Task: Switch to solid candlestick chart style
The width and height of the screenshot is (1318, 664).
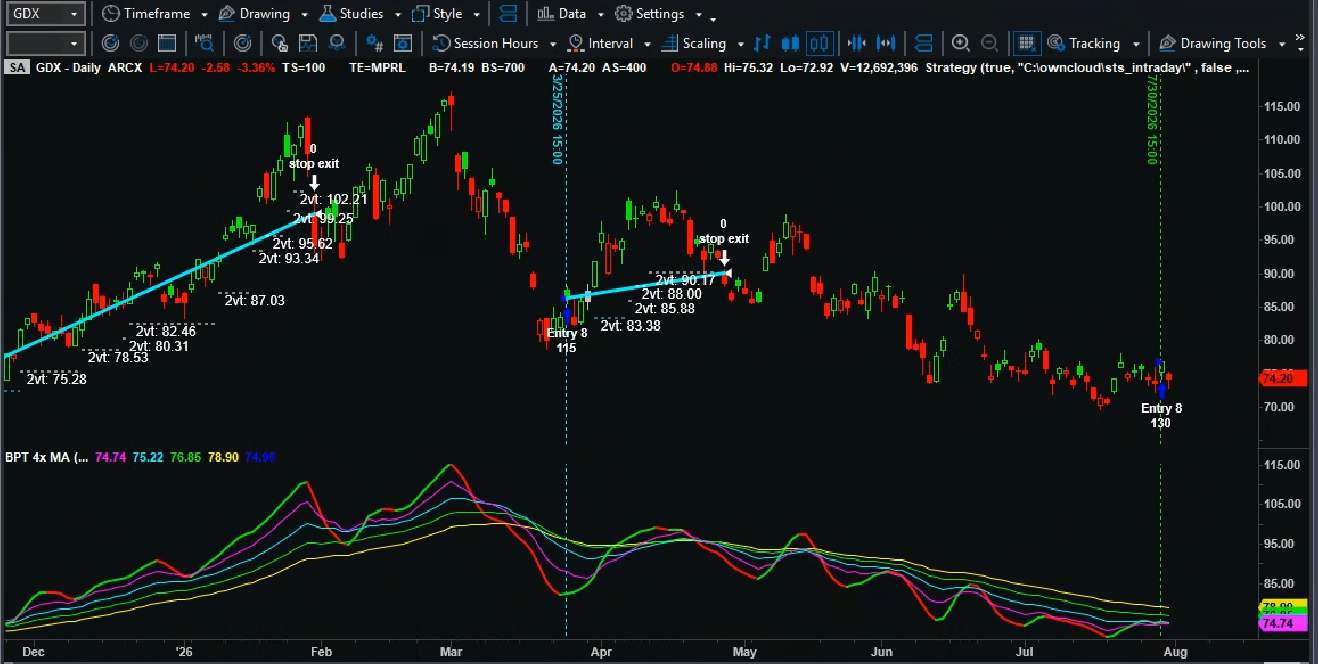Action: point(791,43)
